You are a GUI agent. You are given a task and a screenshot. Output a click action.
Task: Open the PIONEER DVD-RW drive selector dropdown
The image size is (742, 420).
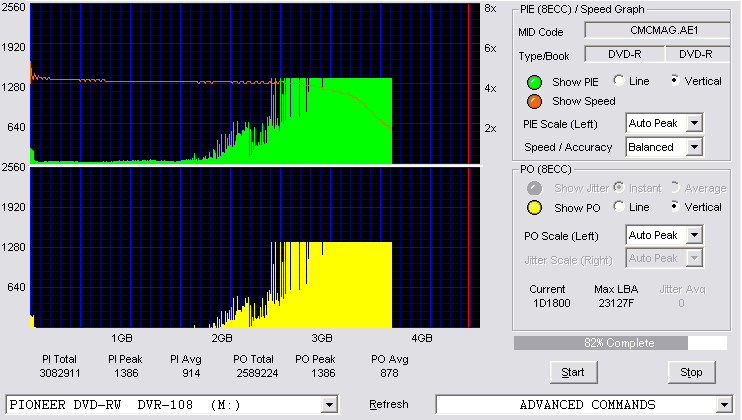[329, 405]
